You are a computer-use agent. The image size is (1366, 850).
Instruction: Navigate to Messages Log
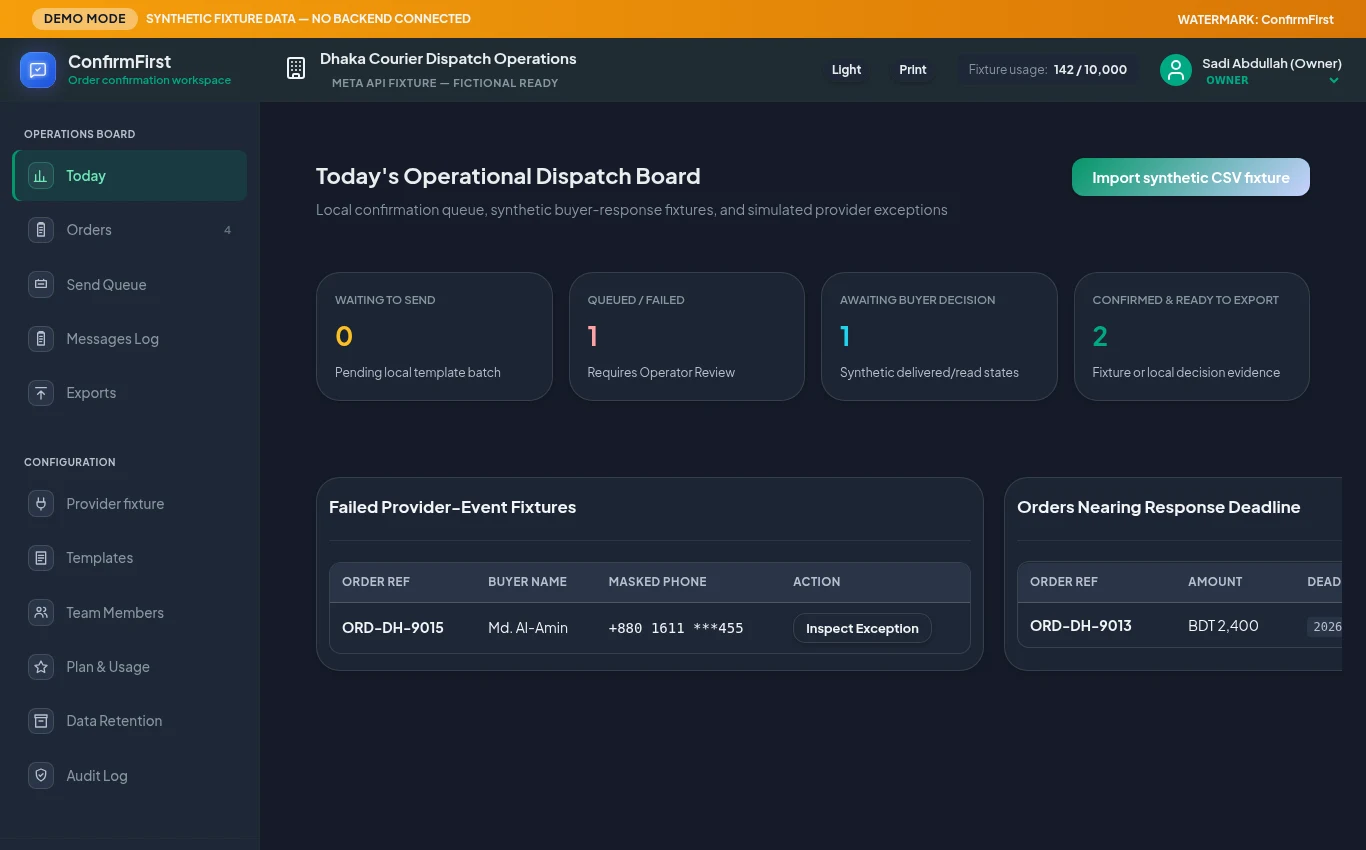click(x=130, y=339)
